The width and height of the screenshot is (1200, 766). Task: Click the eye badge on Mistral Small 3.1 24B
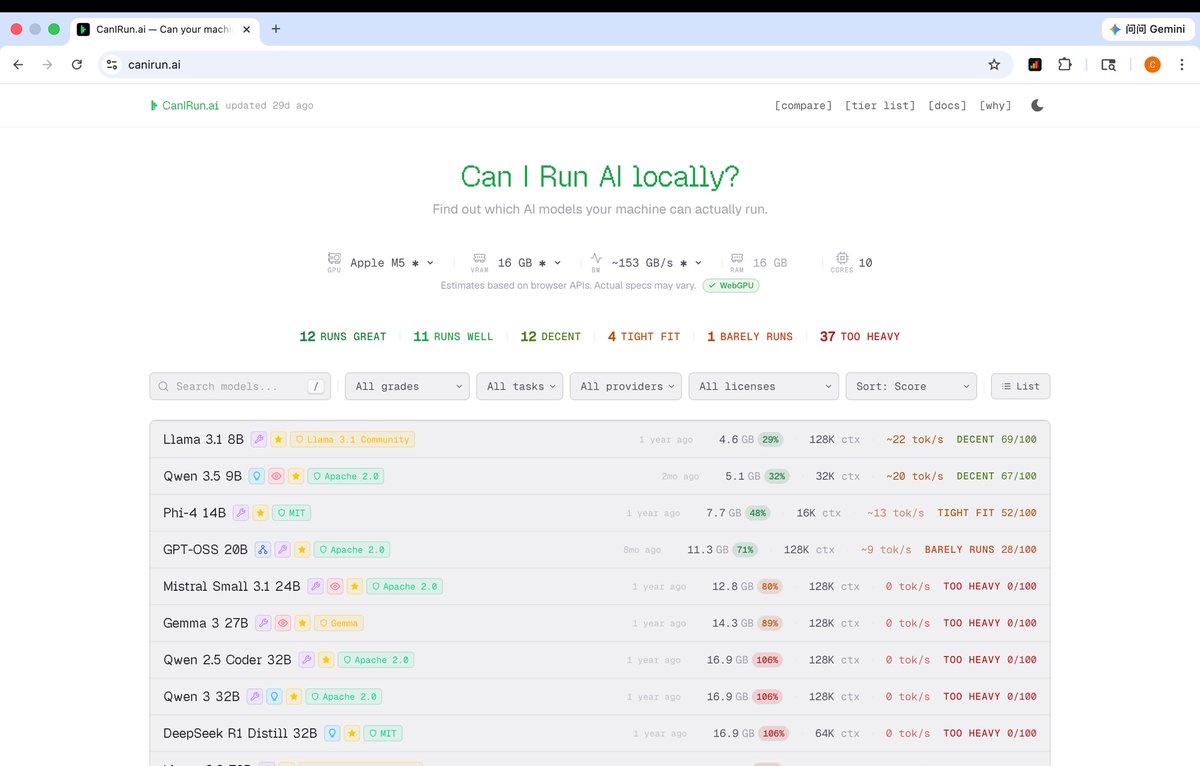coord(335,586)
